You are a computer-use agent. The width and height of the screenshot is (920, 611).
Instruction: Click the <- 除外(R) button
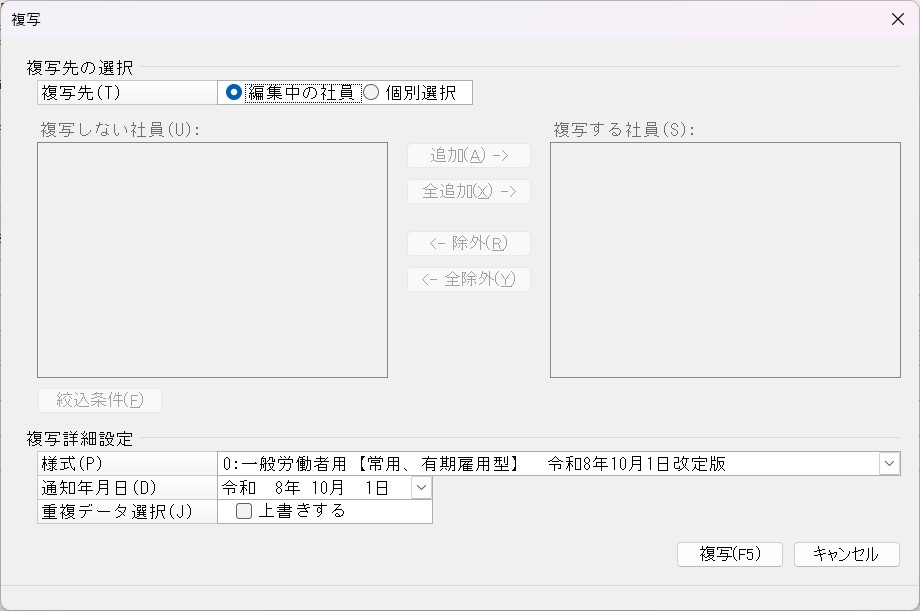point(469,243)
